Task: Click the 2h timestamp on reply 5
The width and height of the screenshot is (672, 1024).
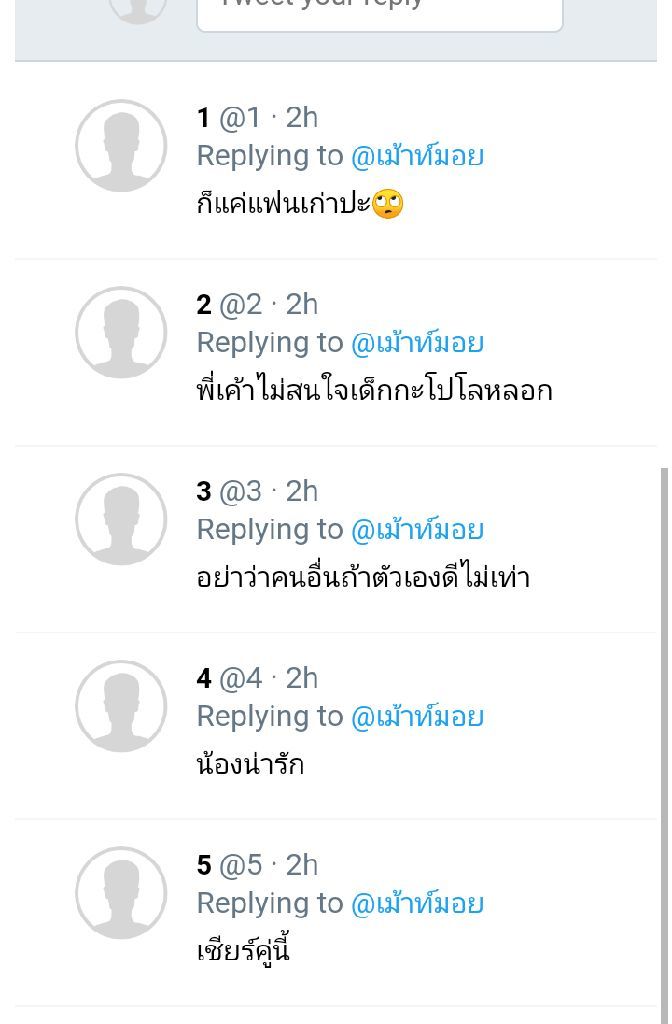Action: pyautogui.click(x=302, y=866)
